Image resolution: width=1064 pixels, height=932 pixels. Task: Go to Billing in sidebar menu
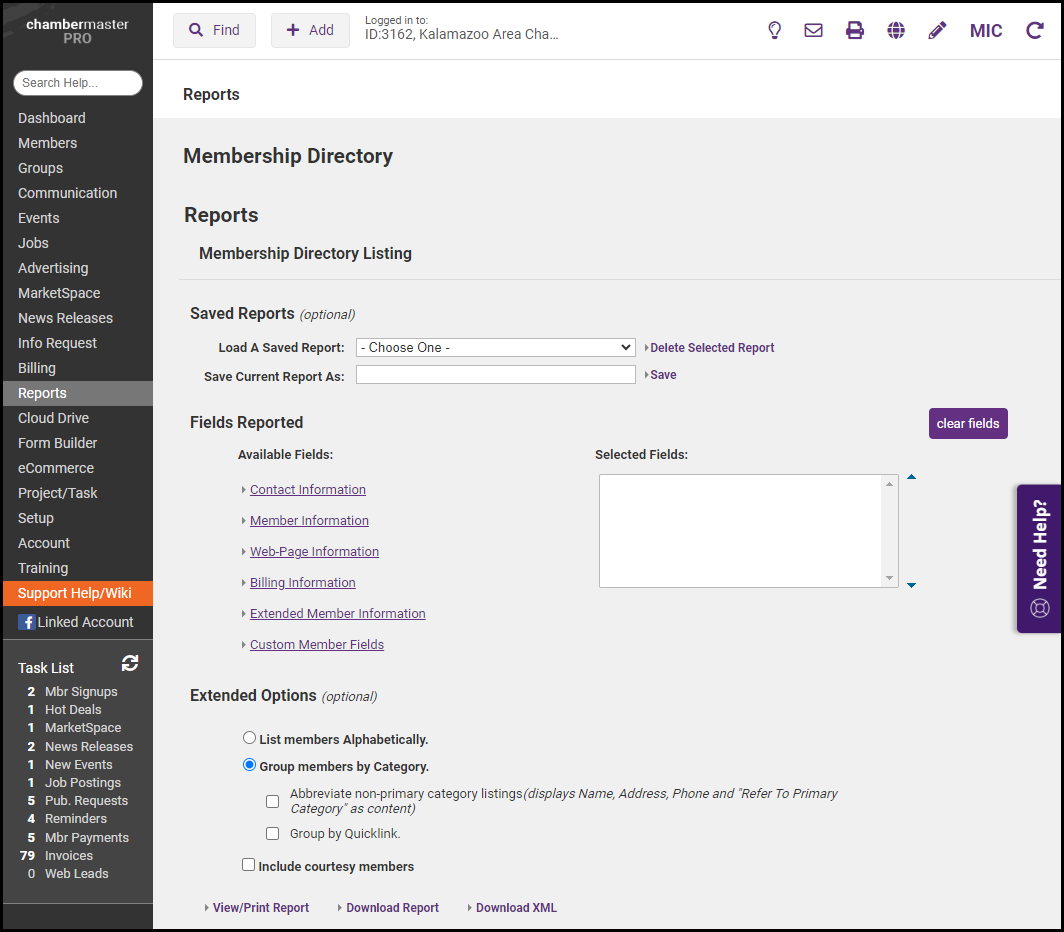pos(37,368)
